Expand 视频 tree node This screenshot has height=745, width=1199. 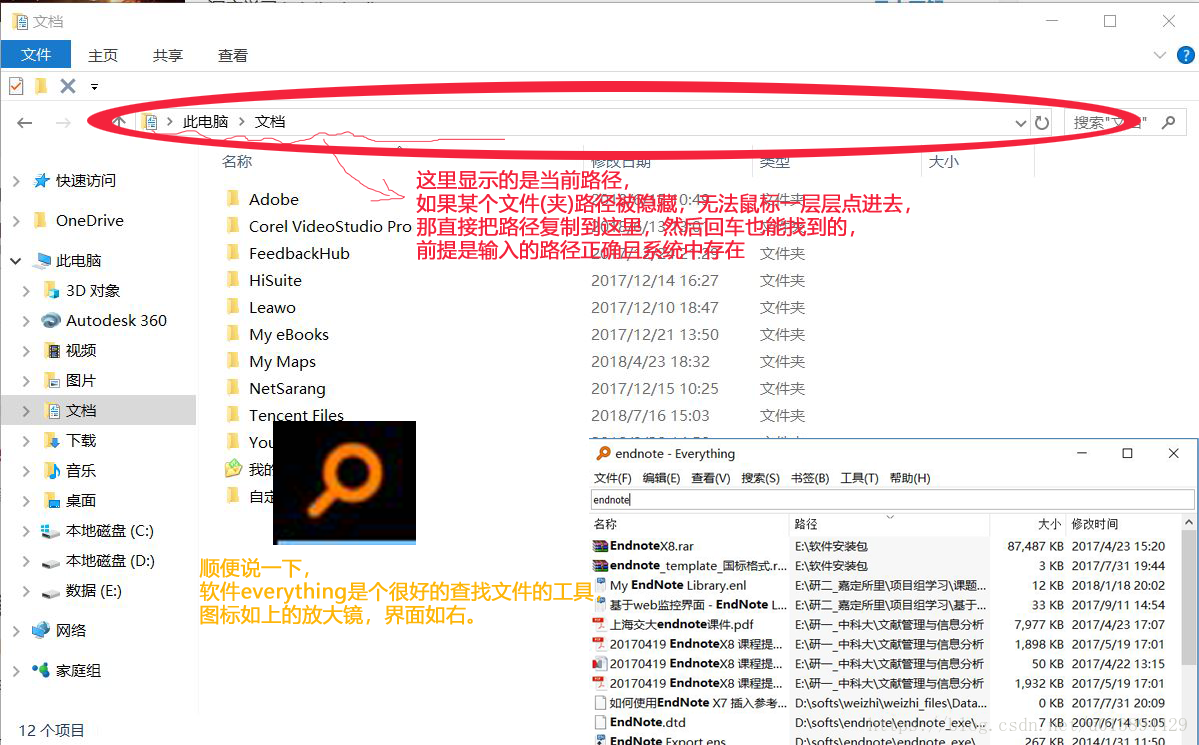click(x=26, y=350)
